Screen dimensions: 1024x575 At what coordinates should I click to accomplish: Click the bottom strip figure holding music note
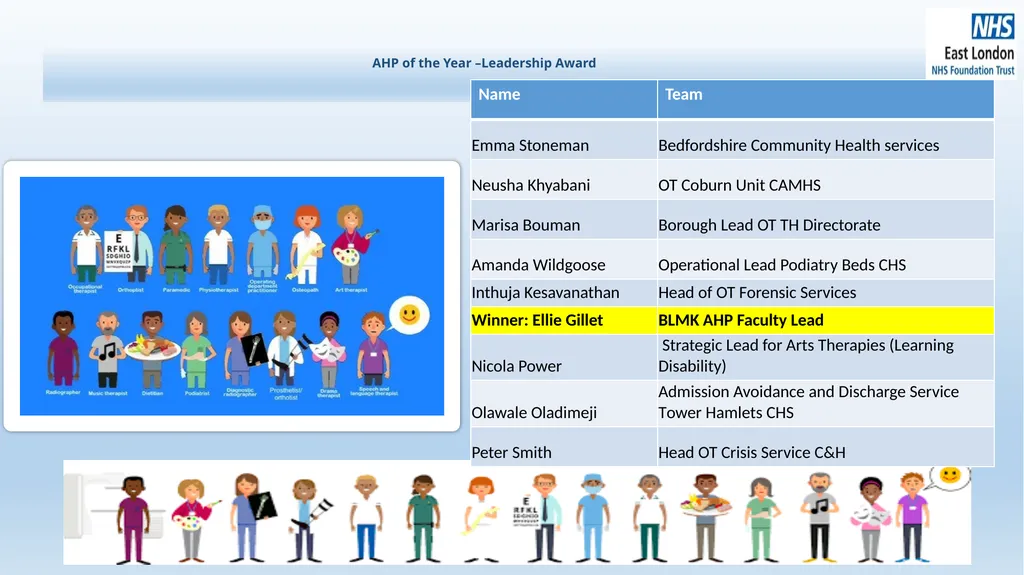818,518
